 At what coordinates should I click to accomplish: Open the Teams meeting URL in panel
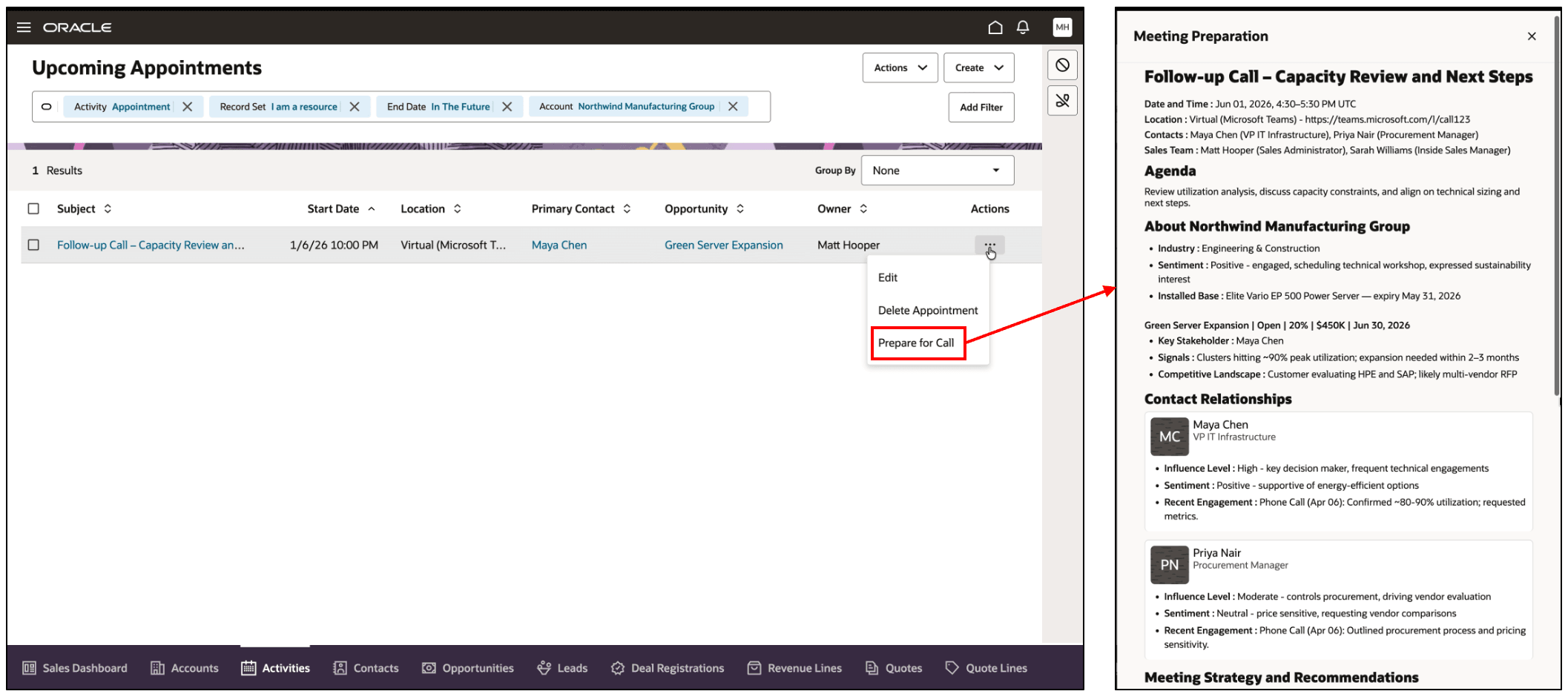pos(1387,119)
